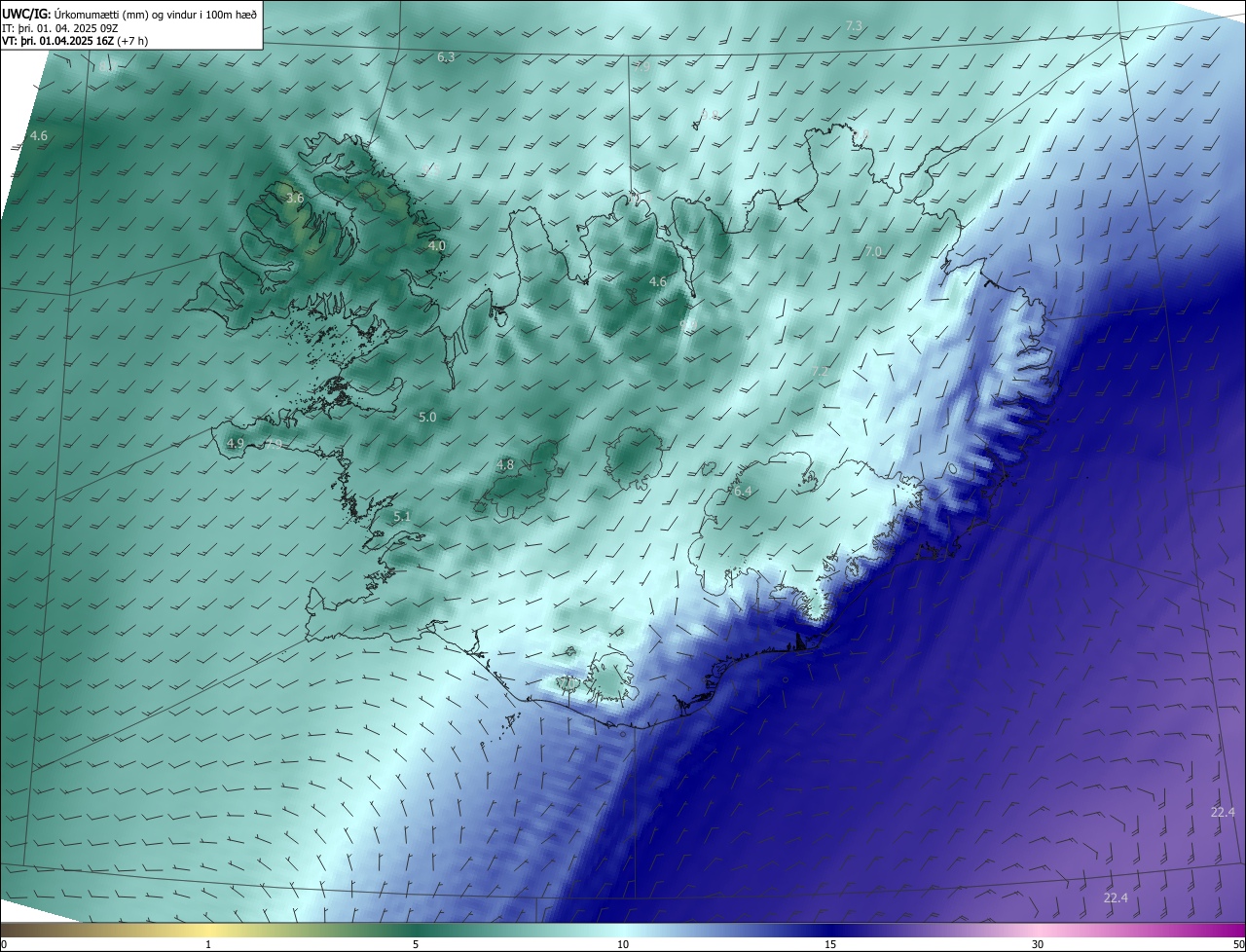This screenshot has height=952, width=1246.
Task: Select the 7.0 value label on the map
Action: click(x=873, y=251)
